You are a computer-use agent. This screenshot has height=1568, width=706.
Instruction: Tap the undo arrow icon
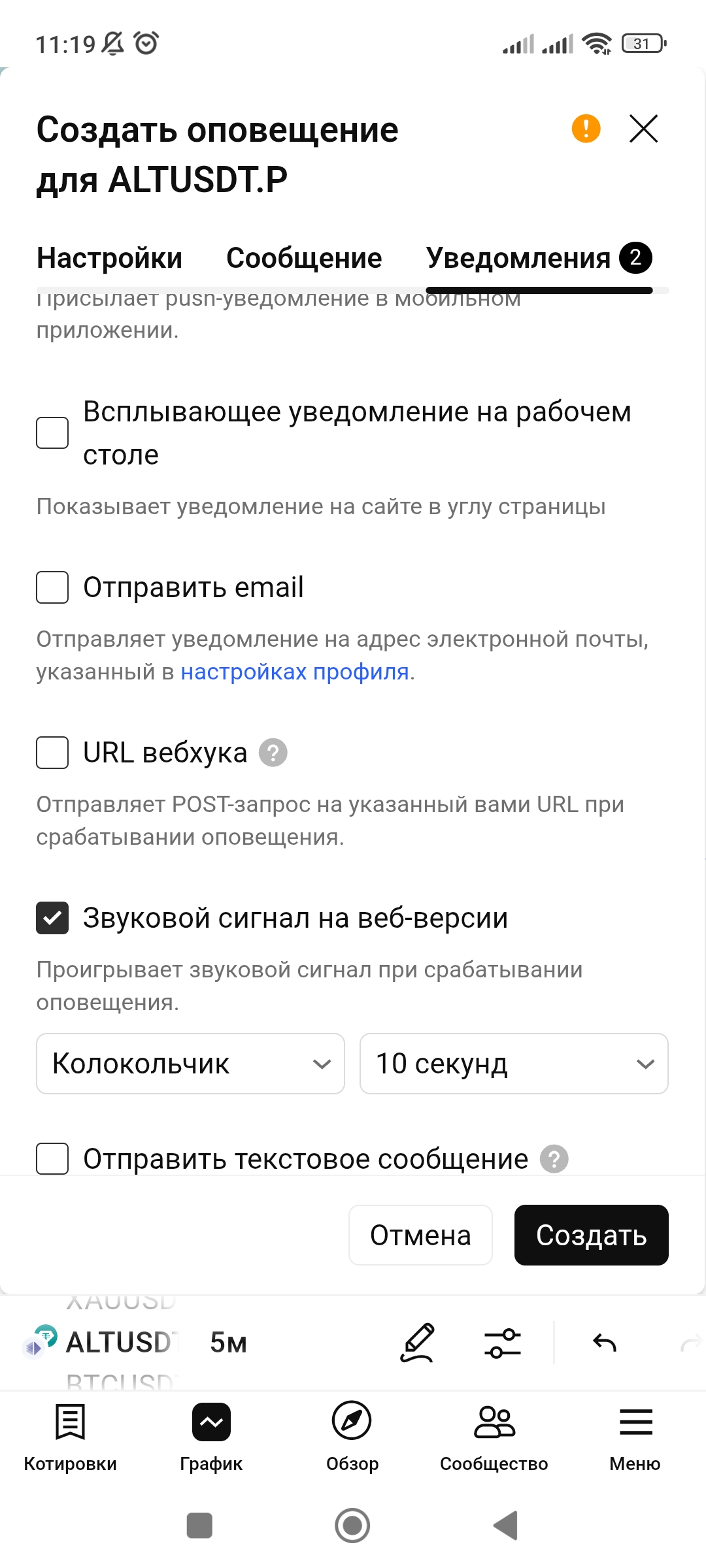click(x=605, y=1343)
